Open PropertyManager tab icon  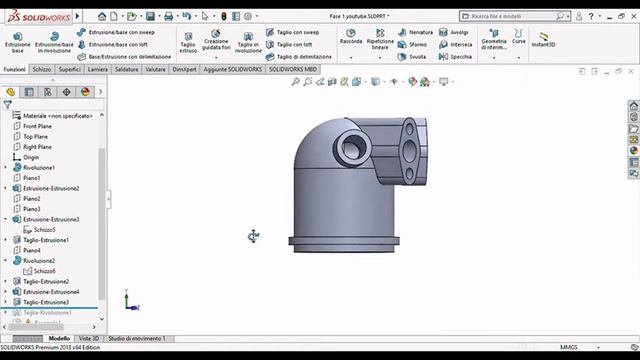point(29,92)
